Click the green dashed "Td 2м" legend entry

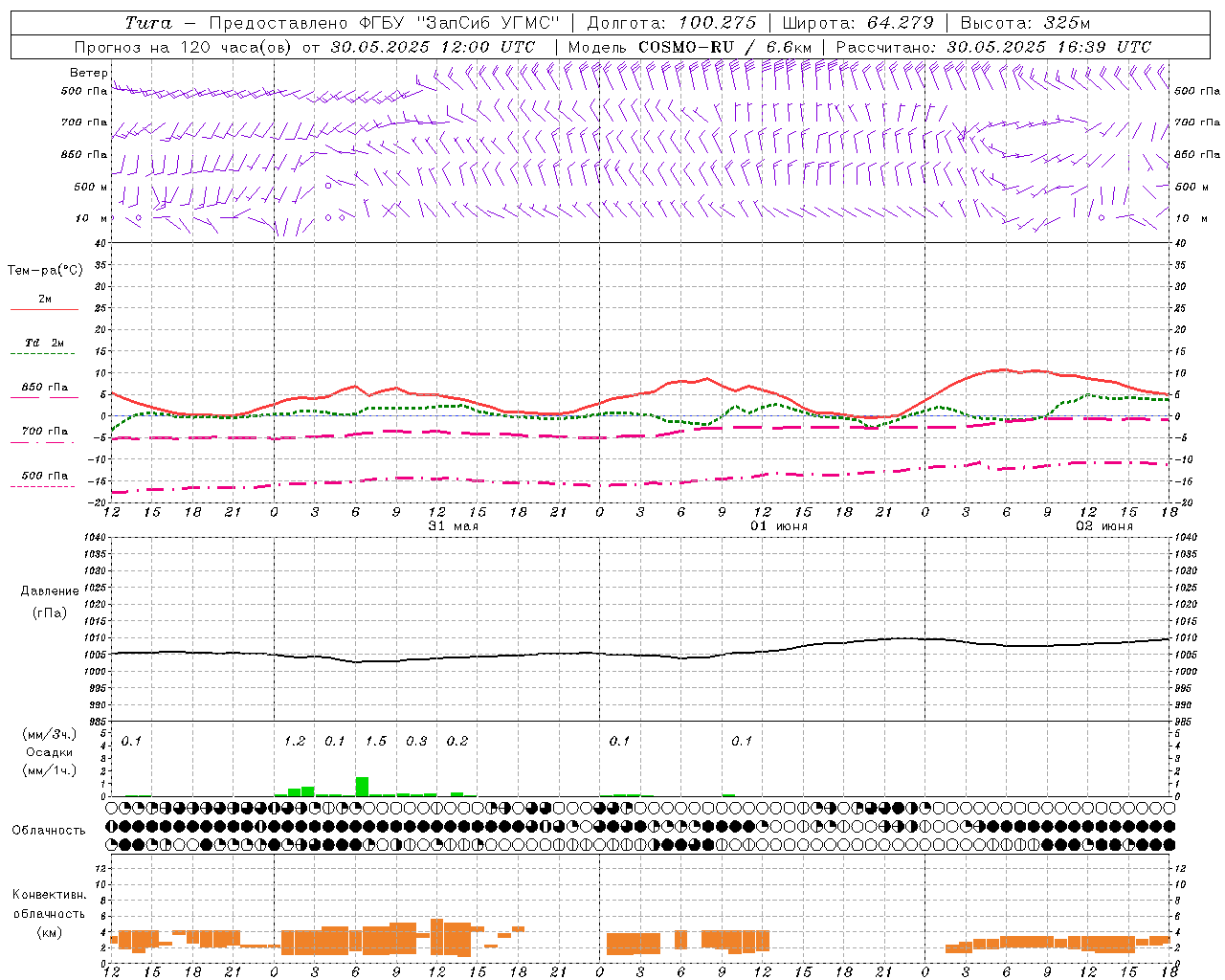pos(44,347)
